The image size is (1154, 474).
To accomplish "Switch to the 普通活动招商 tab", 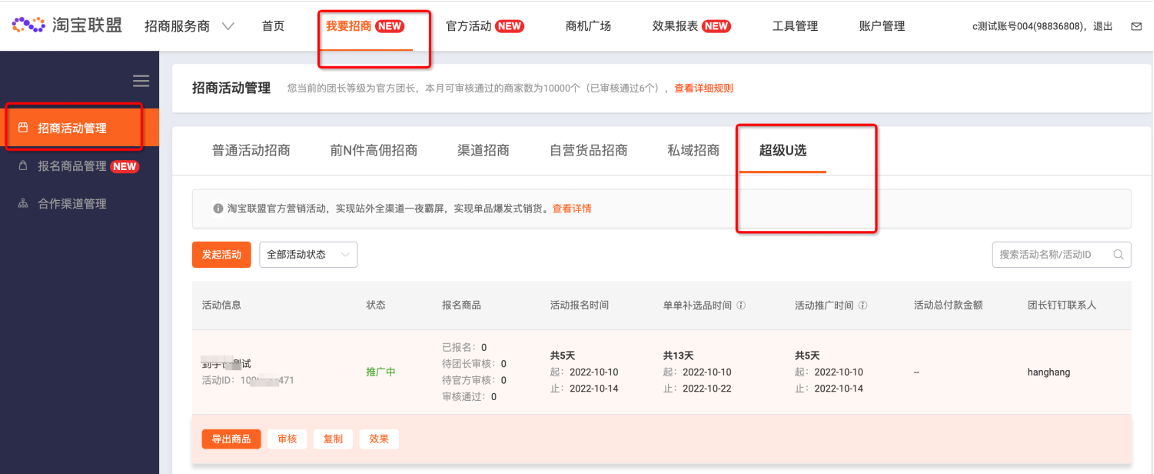I will [251, 151].
